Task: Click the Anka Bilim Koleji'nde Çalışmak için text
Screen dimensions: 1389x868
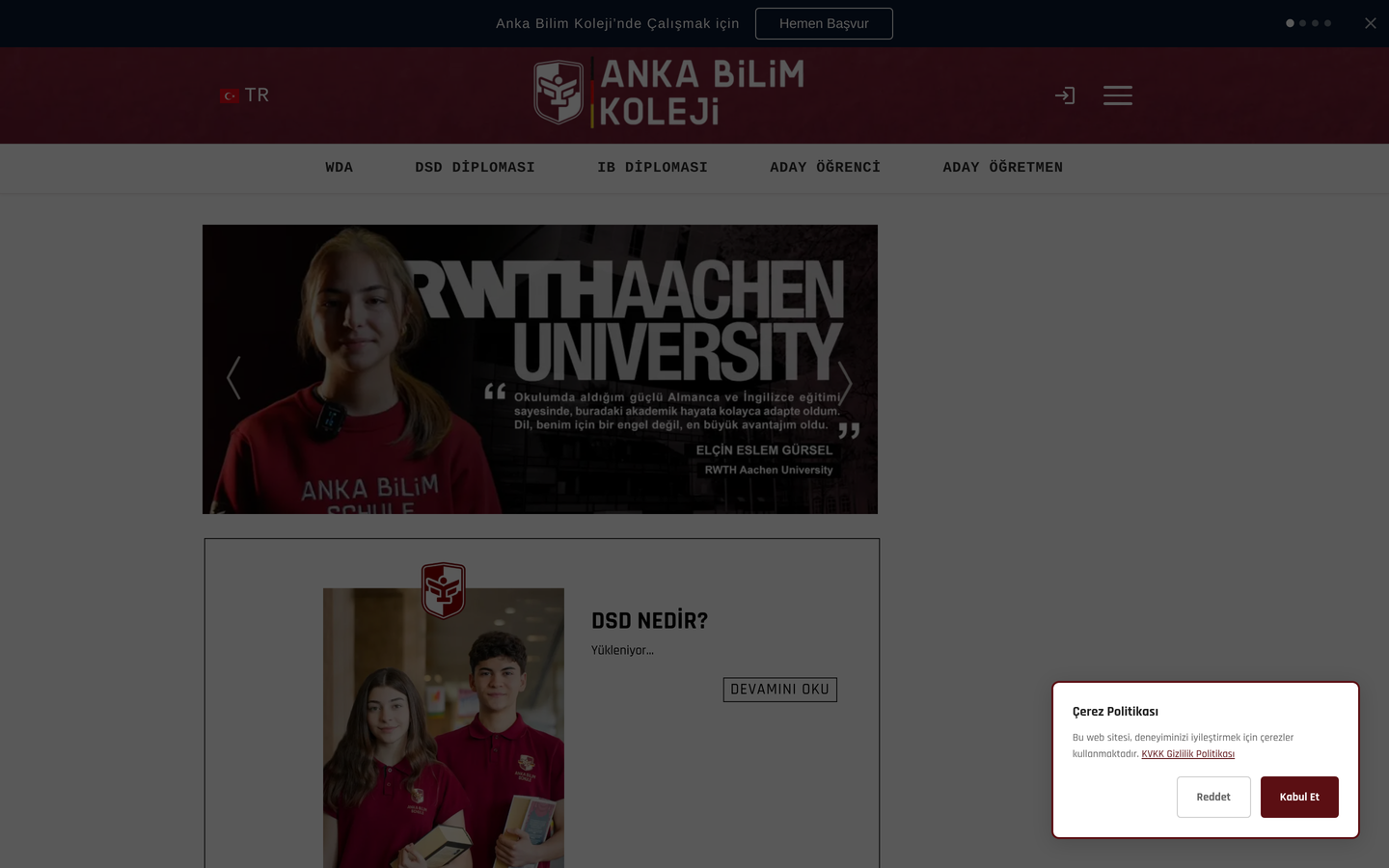Action: tap(617, 23)
